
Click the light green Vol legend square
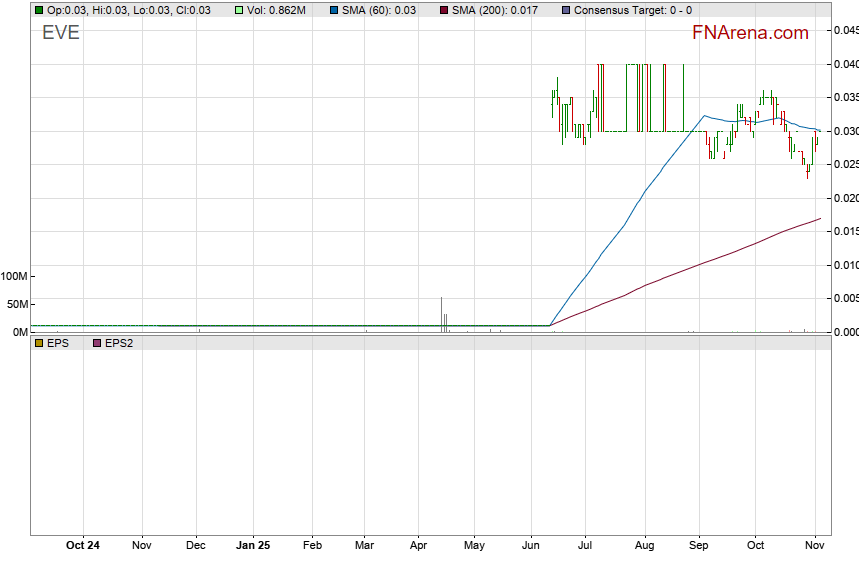[x=239, y=10]
